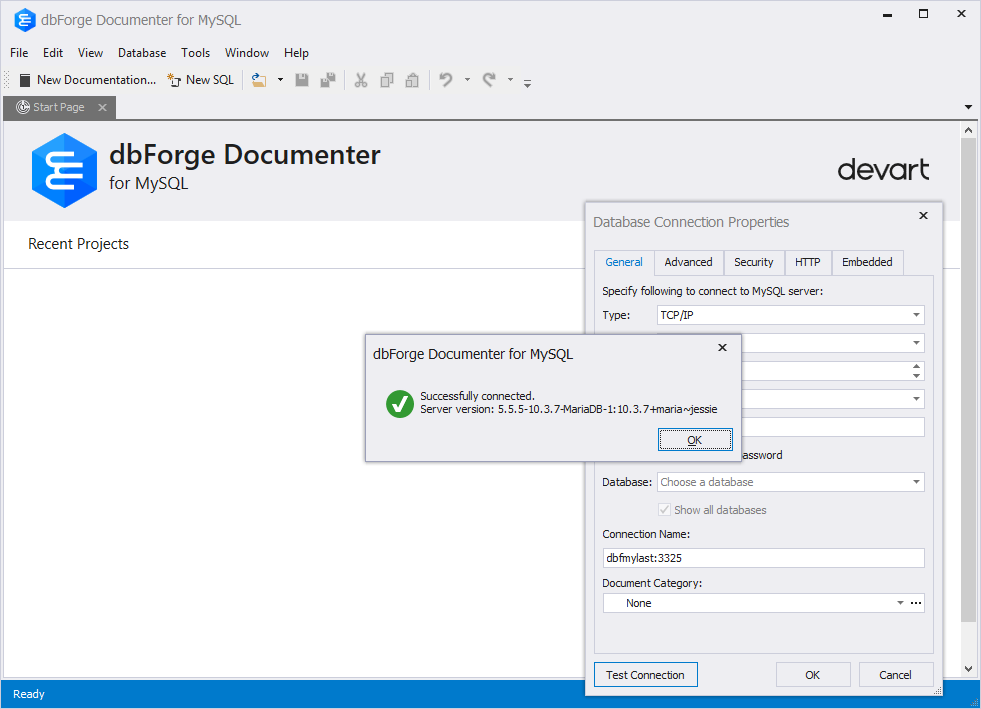Screen dimensions: 981x709
Task: Close the dbForge Documenter main window
Action: coord(962,14)
